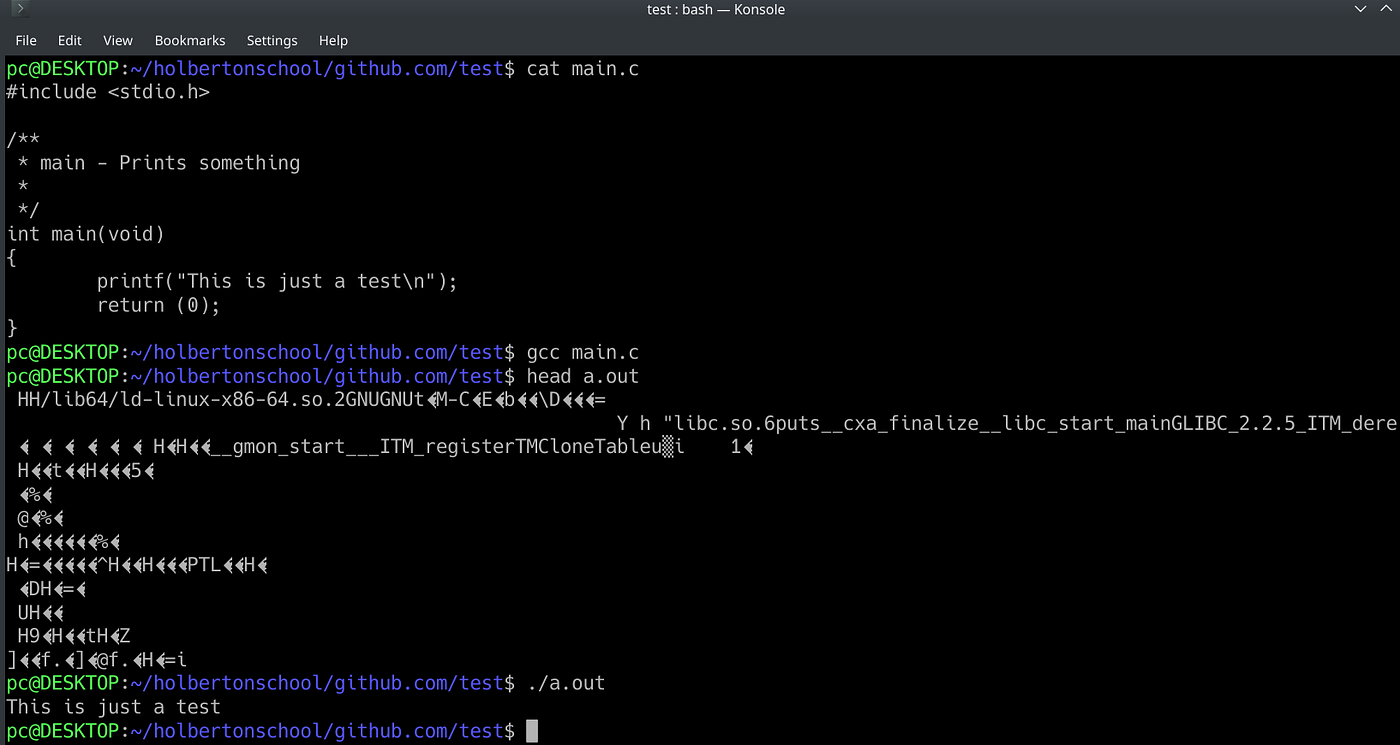This screenshot has height=745, width=1400.
Task: Open the Edit menu
Action: [69, 40]
